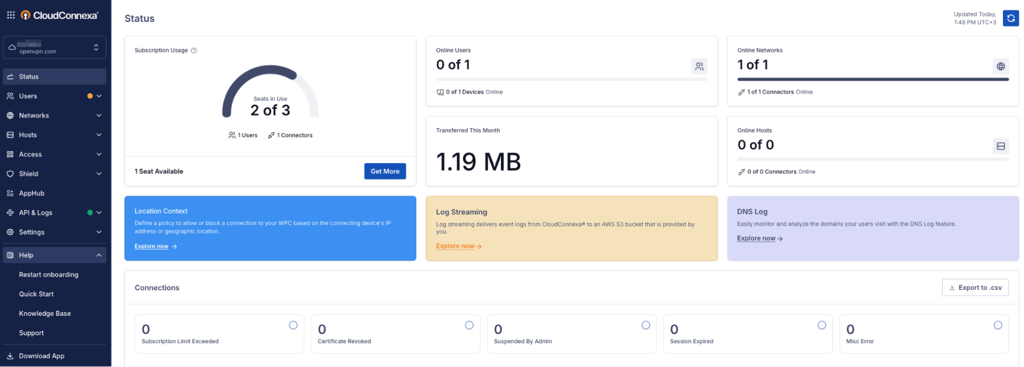Click the refresh icon next to Updated Today
The image size is (1024, 367).
1011,18
